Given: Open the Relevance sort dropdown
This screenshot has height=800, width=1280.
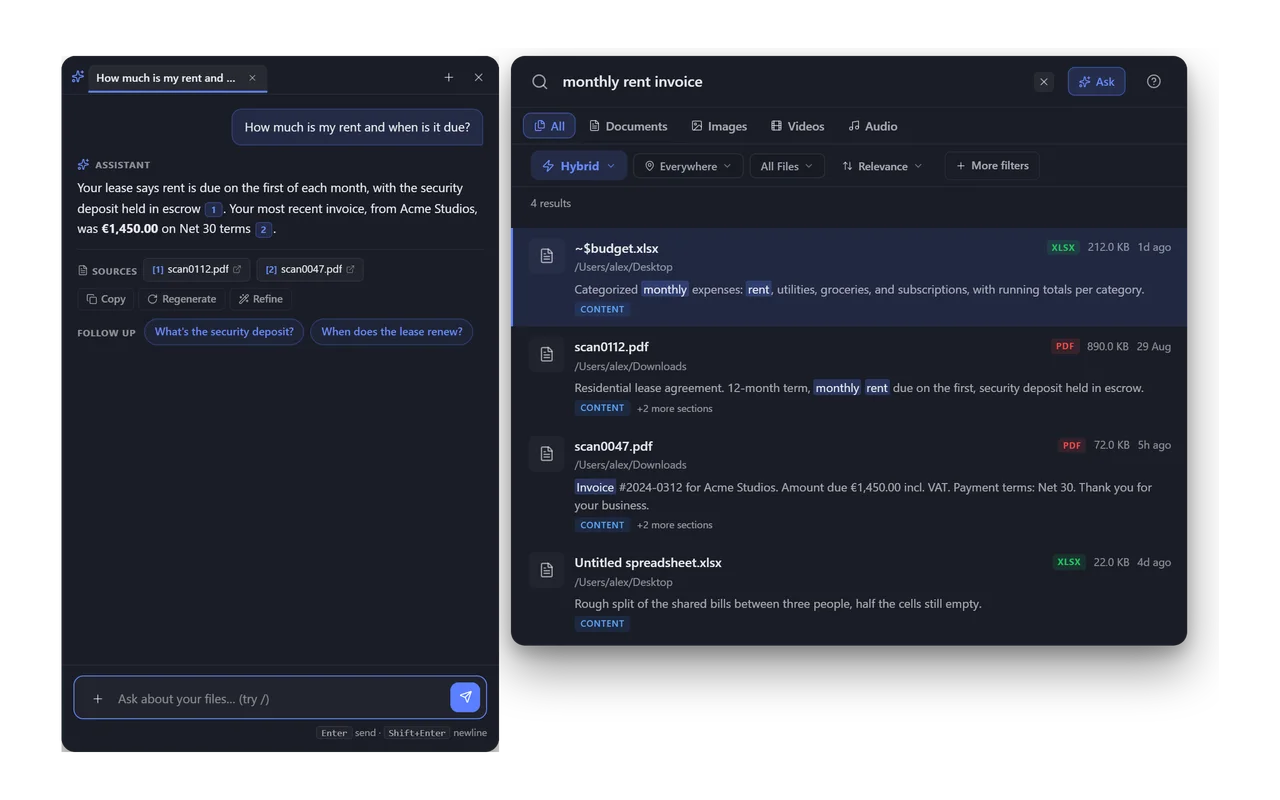Looking at the screenshot, I should (882, 166).
